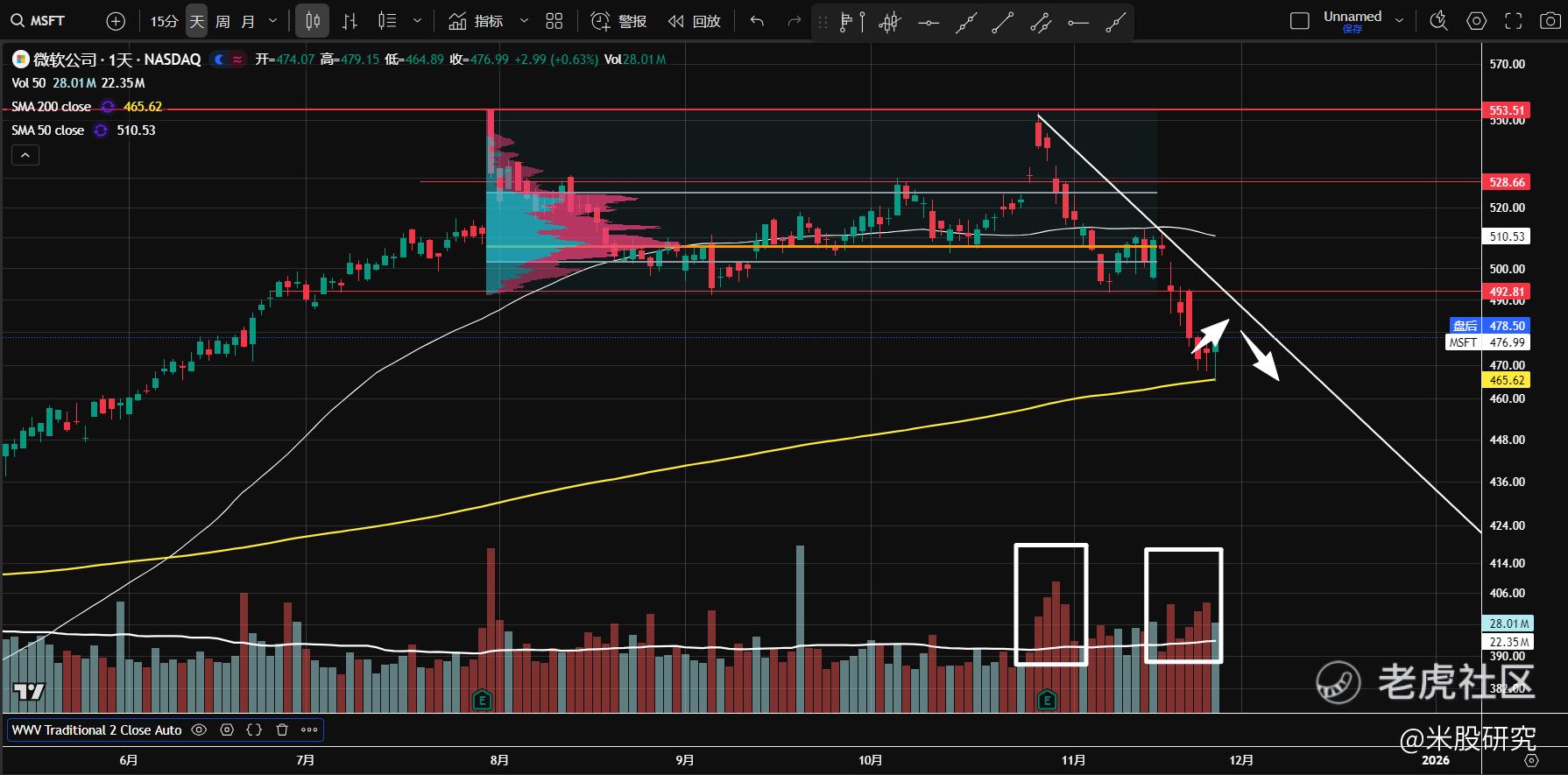Expand the Unnamed layout dropdown menu
The height and width of the screenshot is (775, 1568).
[1399, 21]
